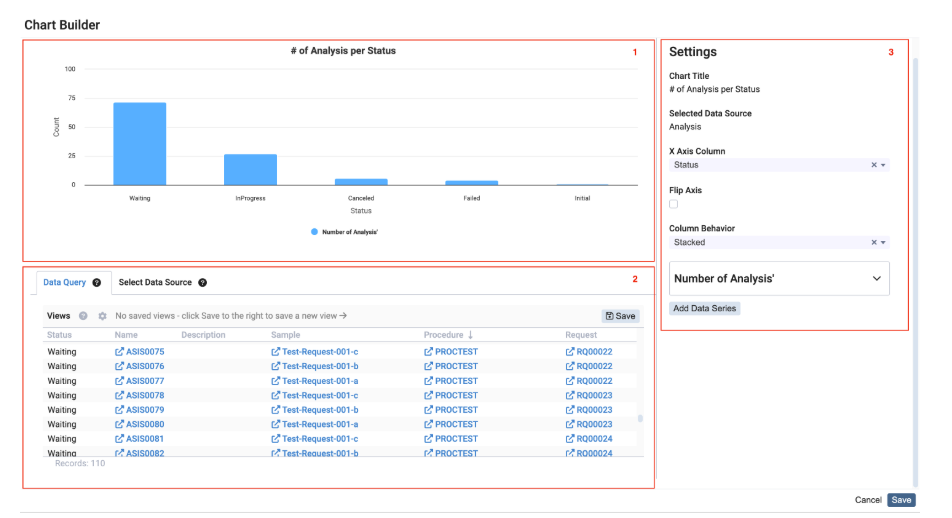Cancel the chart builder
Viewport: 952px width, 518px height.
tap(868, 500)
